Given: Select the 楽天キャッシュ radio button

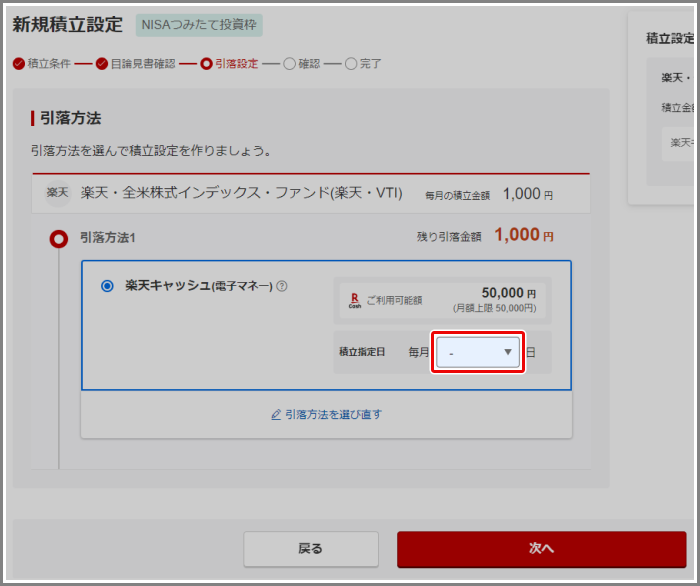Looking at the screenshot, I should coord(107,286).
